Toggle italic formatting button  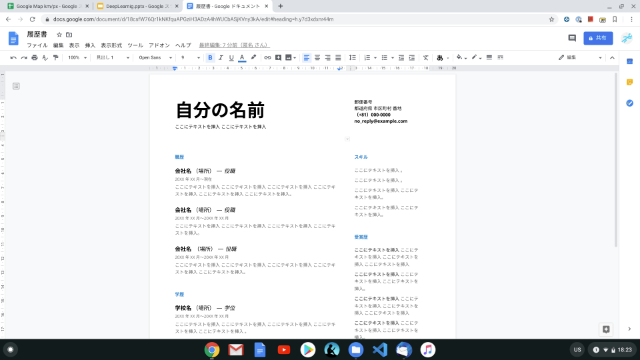click(221, 58)
